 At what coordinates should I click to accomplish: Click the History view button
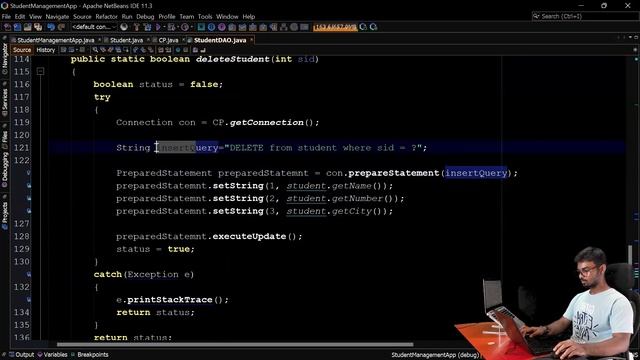(x=46, y=50)
